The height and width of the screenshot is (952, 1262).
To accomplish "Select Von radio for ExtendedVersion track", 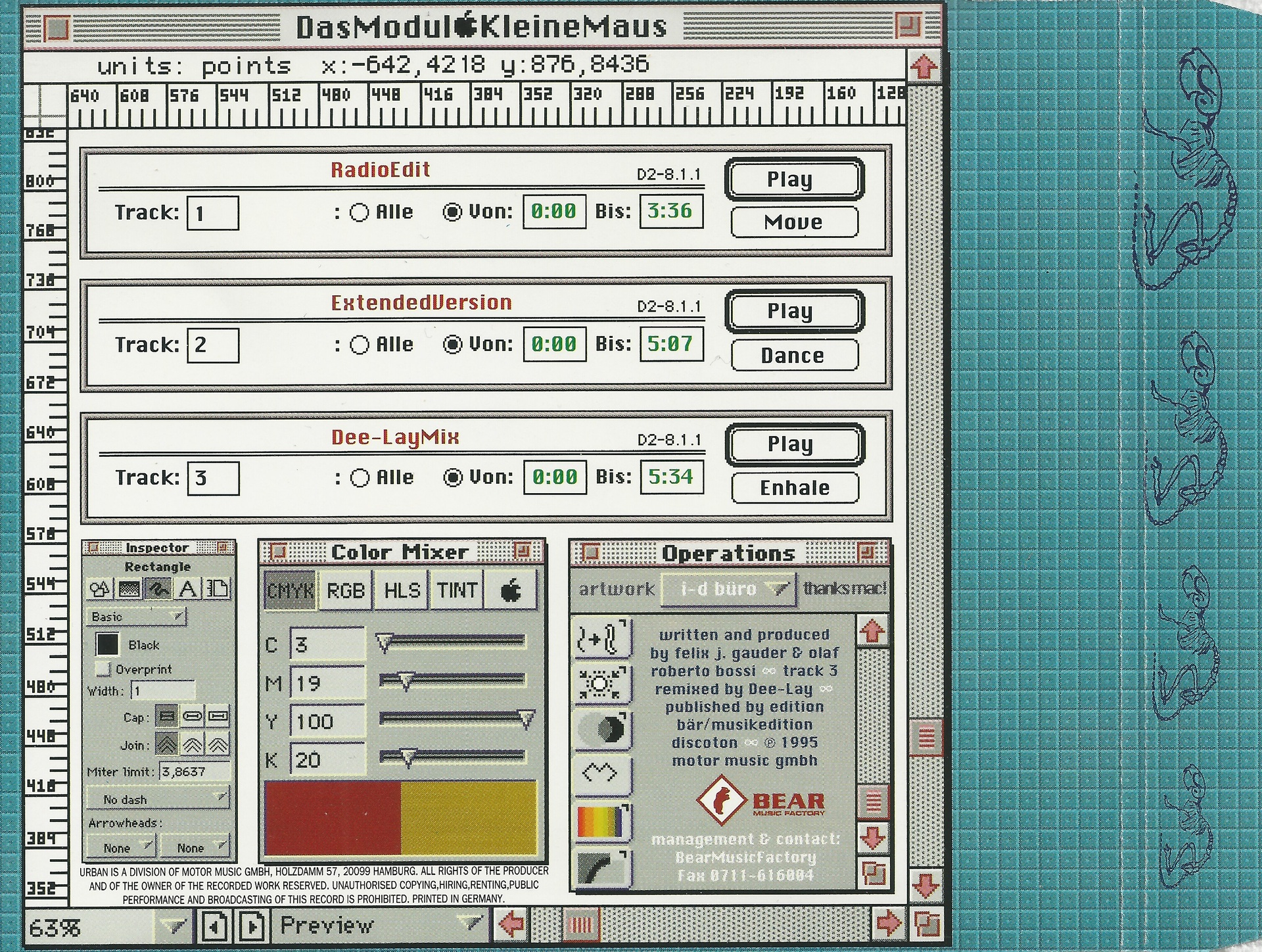I will point(453,345).
